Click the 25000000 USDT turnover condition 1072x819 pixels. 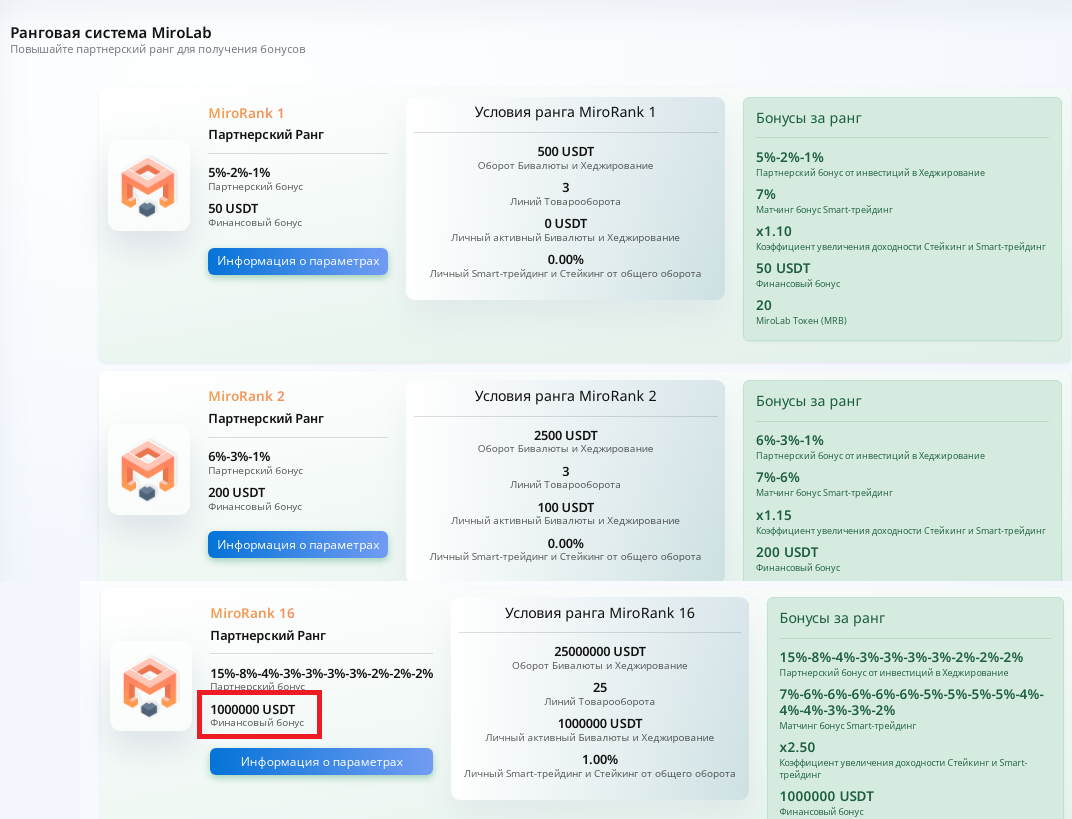click(600, 652)
